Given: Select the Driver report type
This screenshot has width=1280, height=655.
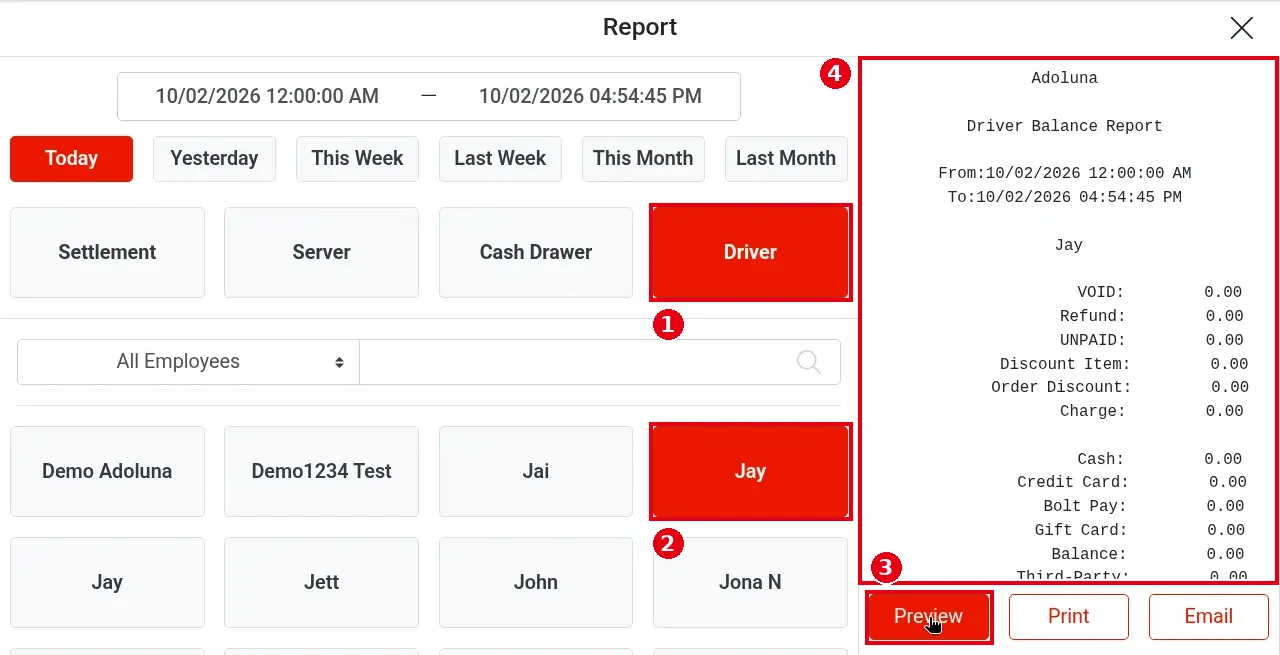Looking at the screenshot, I should [x=750, y=252].
